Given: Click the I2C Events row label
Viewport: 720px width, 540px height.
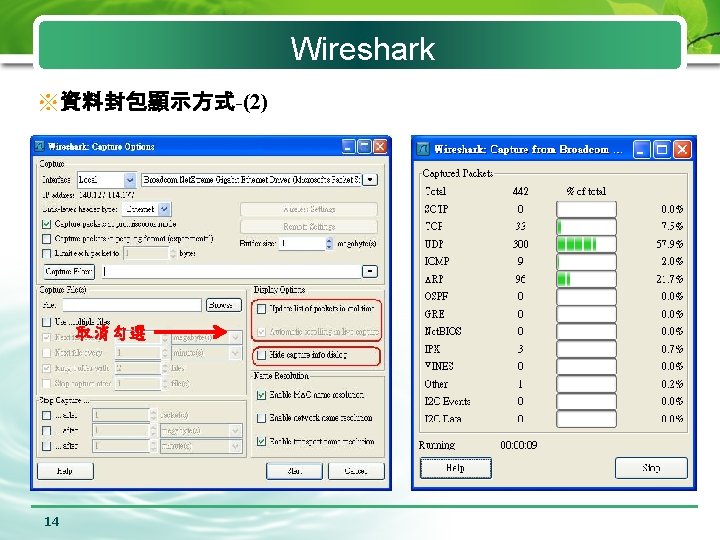Looking at the screenshot, I should coord(447,401).
